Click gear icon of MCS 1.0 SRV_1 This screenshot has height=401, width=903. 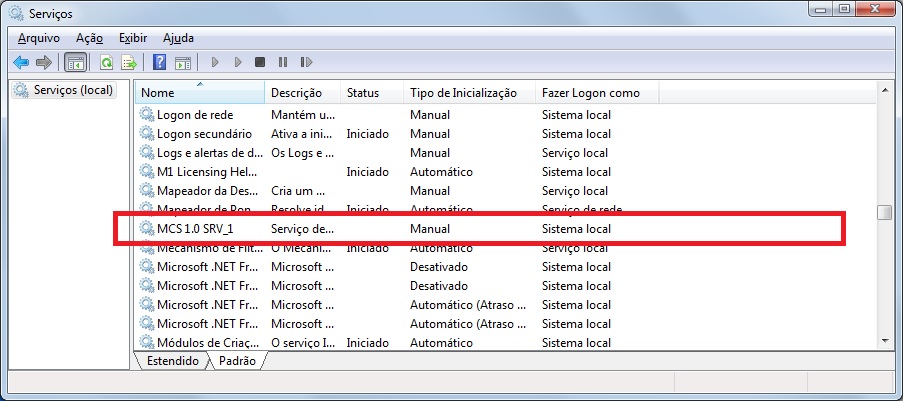pyautogui.click(x=147, y=229)
